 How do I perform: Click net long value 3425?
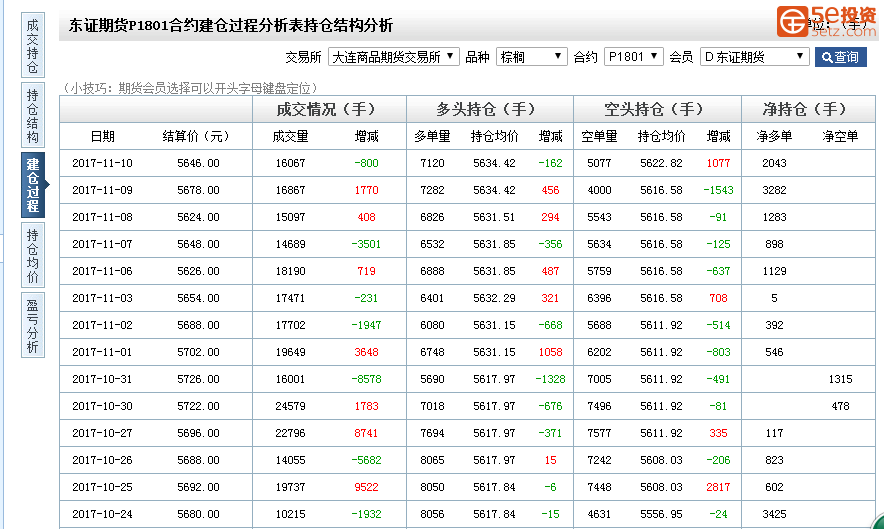[x=774, y=514]
